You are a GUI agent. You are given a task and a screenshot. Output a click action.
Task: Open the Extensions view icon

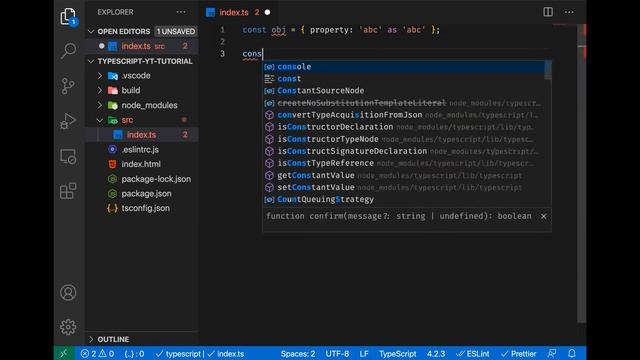point(68,191)
